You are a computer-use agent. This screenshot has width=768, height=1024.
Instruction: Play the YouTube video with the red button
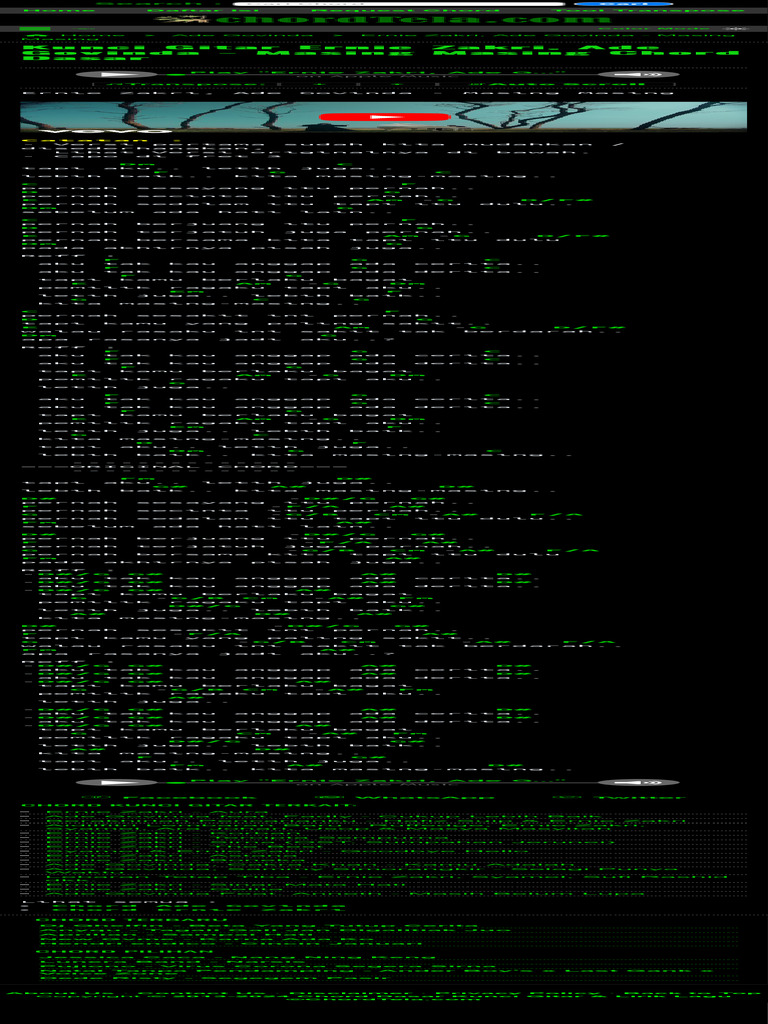[x=385, y=117]
